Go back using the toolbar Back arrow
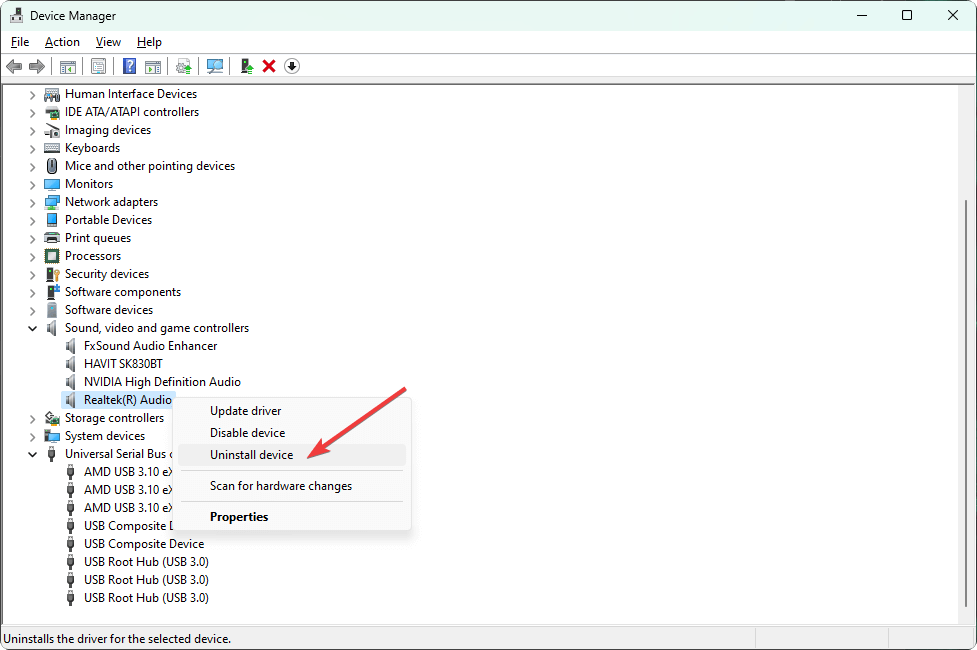The height and width of the screenshot is (650, 977). pos(14,66)
